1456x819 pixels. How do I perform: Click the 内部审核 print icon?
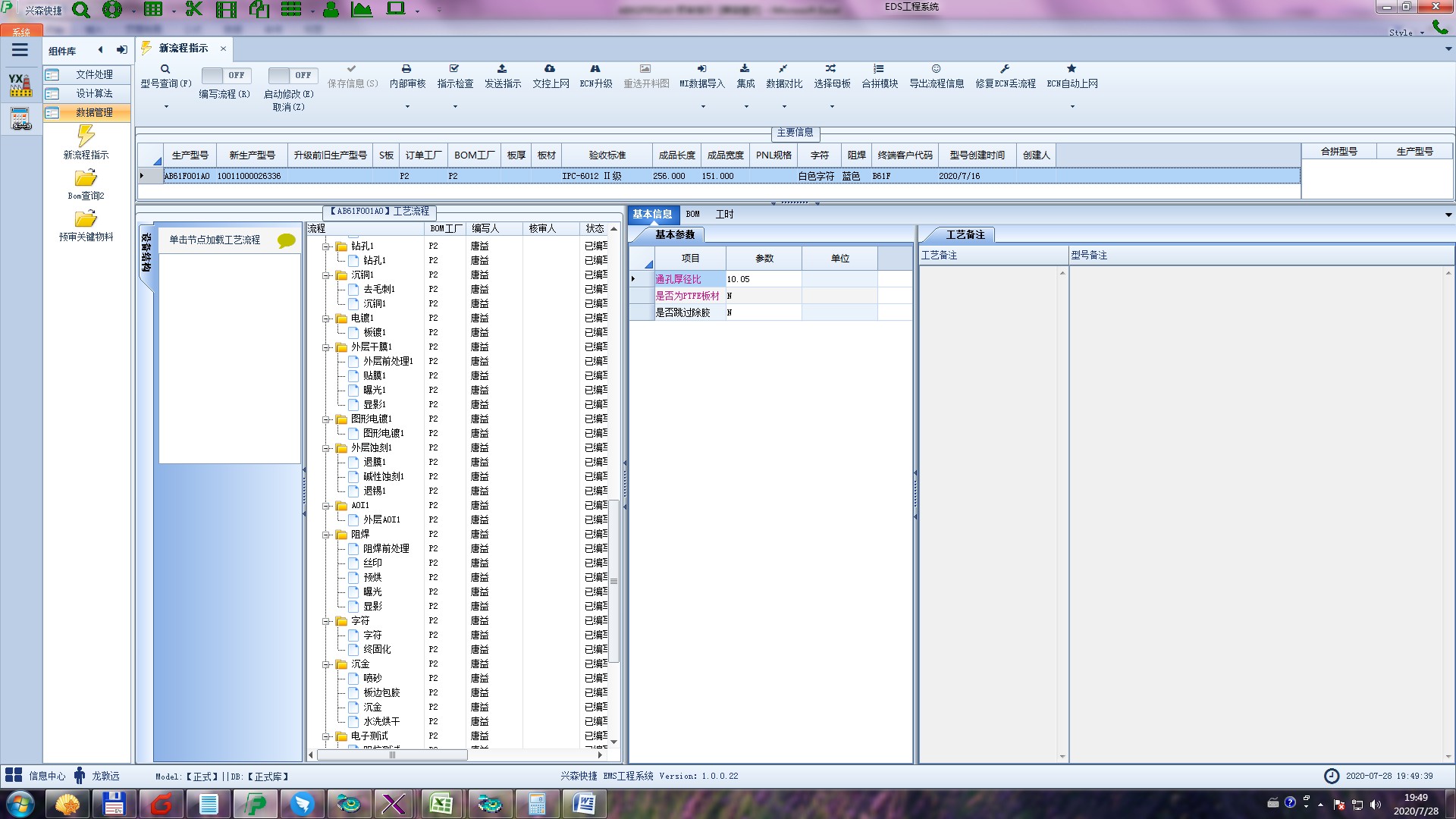[x=406, y=69]
